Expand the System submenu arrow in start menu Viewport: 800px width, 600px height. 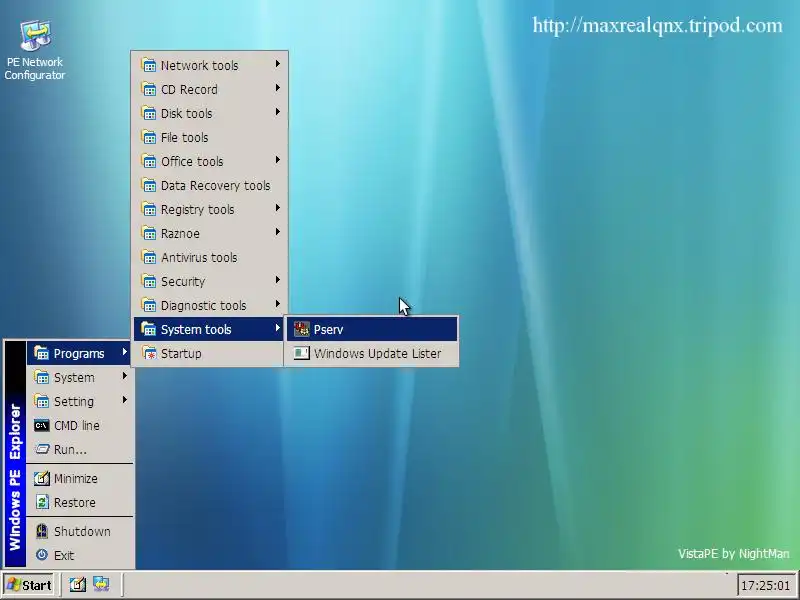(x=124, y=376)
